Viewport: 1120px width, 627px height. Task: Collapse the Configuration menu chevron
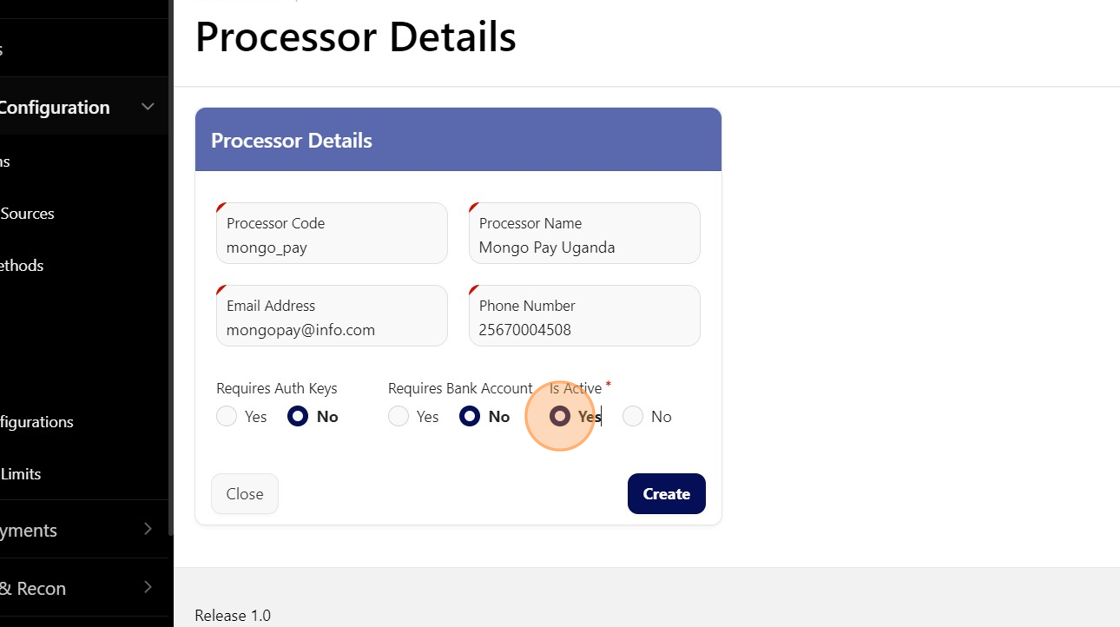[148, 107]
